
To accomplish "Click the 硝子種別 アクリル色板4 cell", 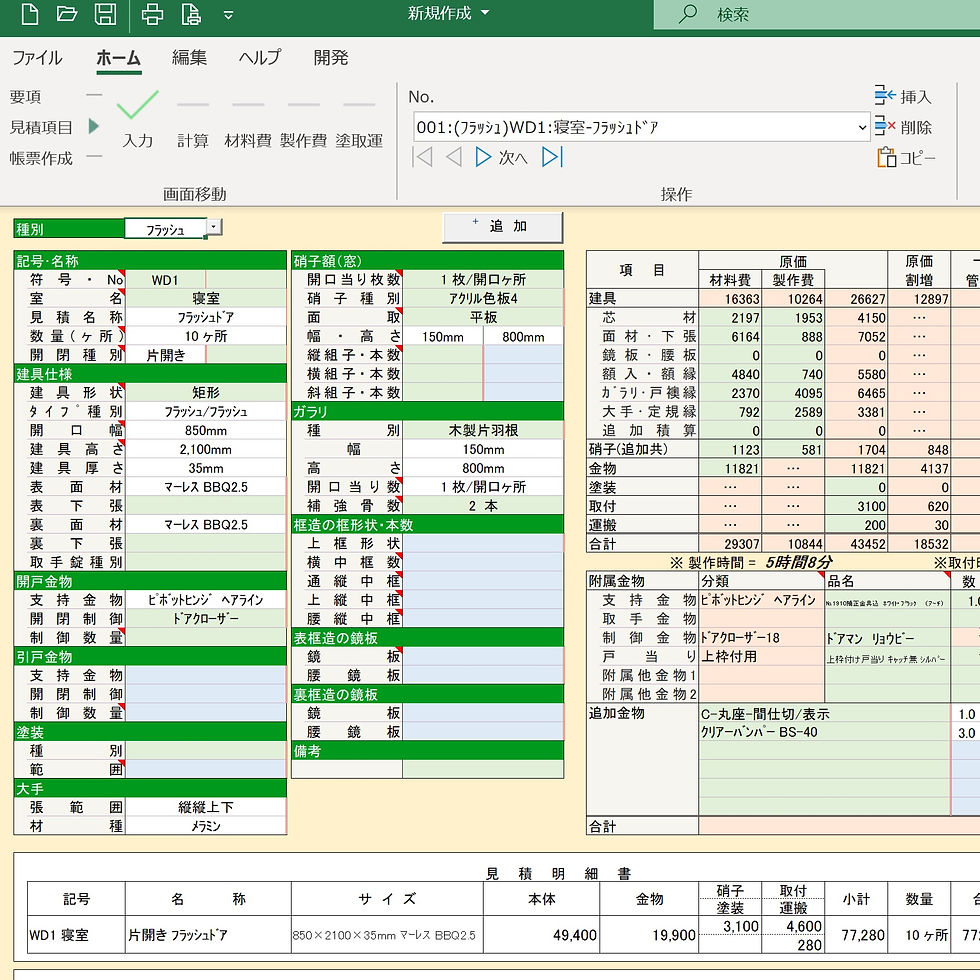I will pos(483,298).
